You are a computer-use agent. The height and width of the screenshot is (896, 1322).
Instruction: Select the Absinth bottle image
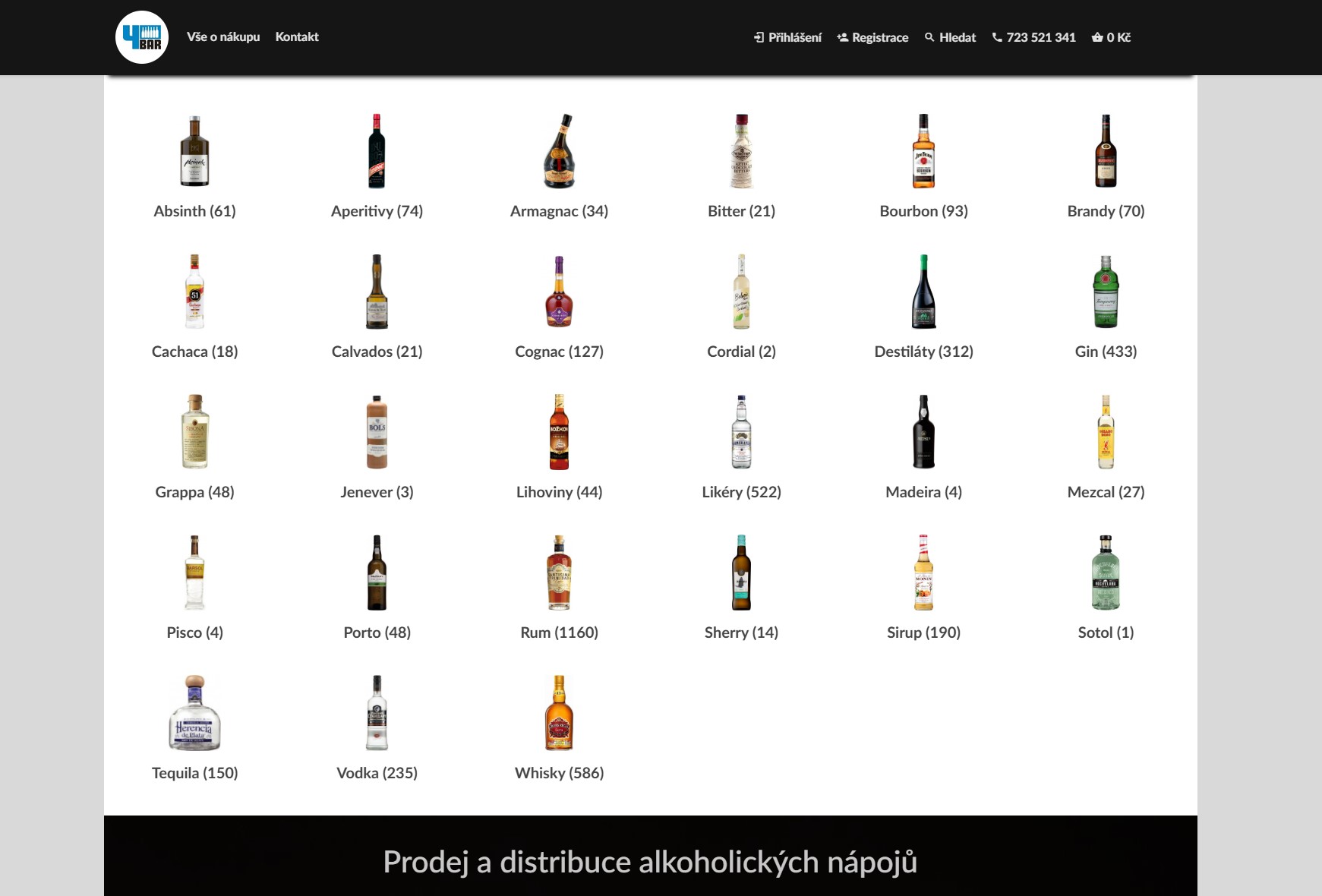click(x=195, y=151)
